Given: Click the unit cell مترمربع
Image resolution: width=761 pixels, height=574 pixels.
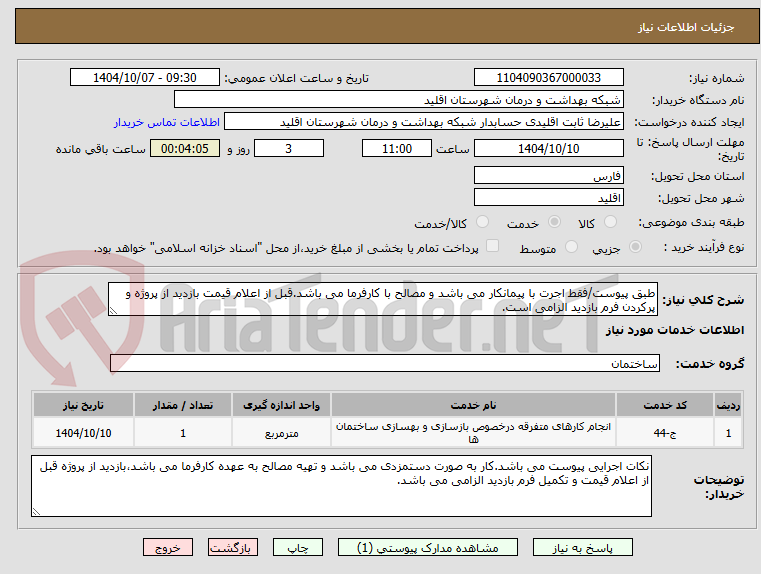Looking at the screenshot, I should (x=281, y=432).
